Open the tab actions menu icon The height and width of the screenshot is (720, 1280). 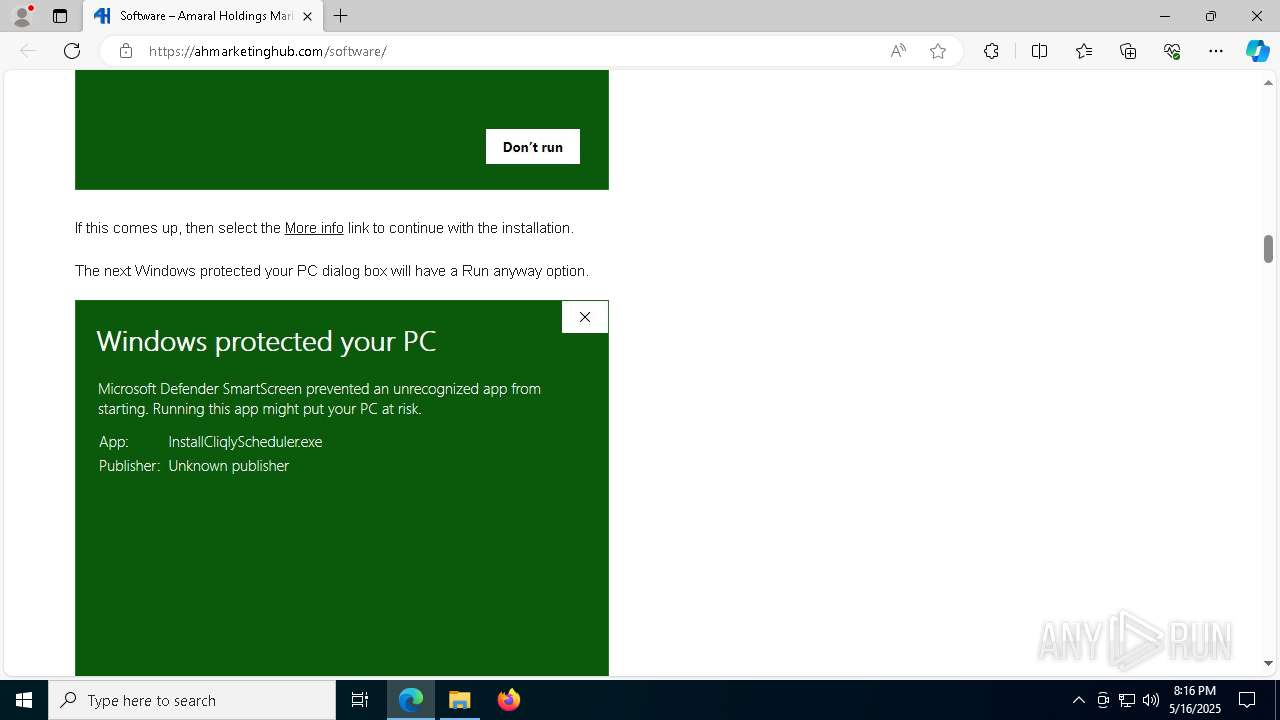[60, 16]
